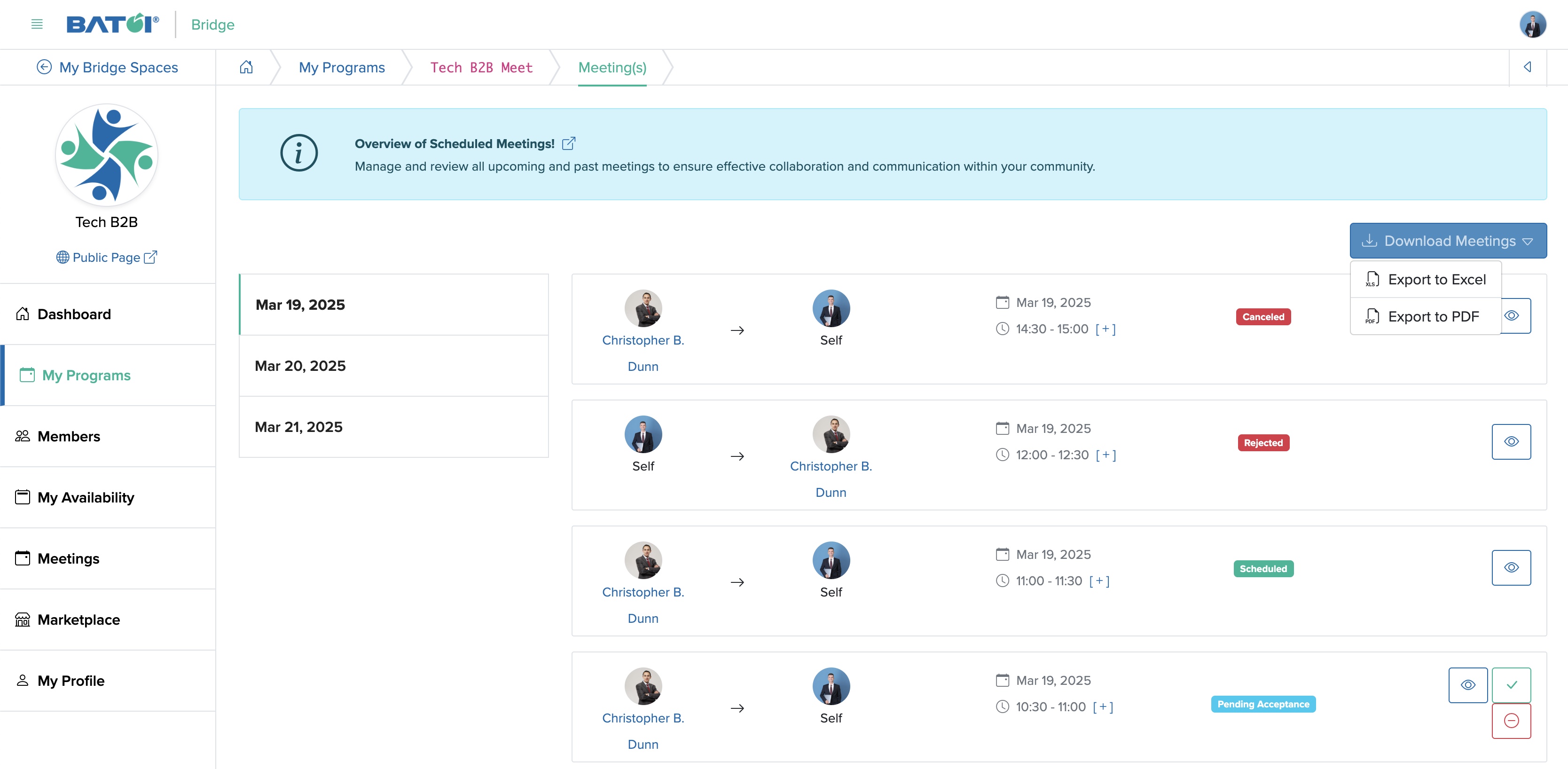This screenshot has width=1568, height=769.
Task: View the Scheduled 11:00 meeting via eye icon
Action: [1511, 567]
